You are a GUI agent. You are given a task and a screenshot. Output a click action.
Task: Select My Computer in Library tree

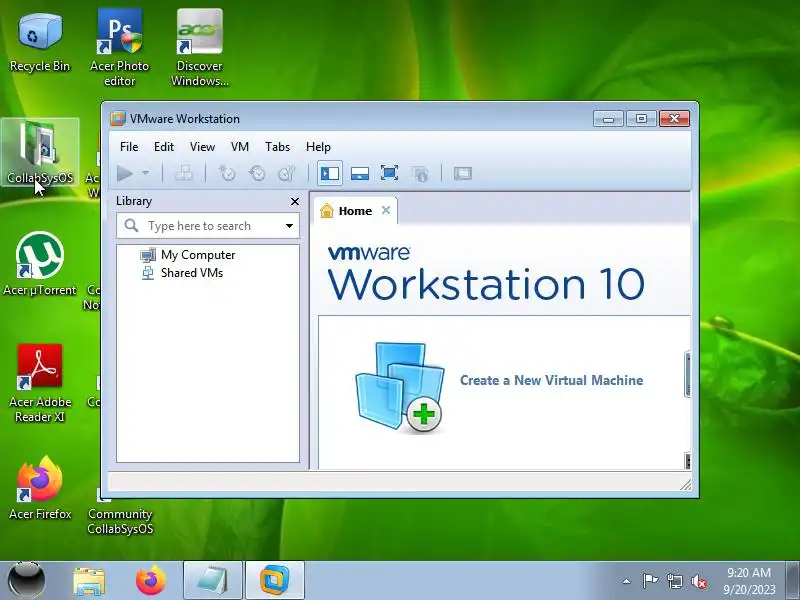188,255
